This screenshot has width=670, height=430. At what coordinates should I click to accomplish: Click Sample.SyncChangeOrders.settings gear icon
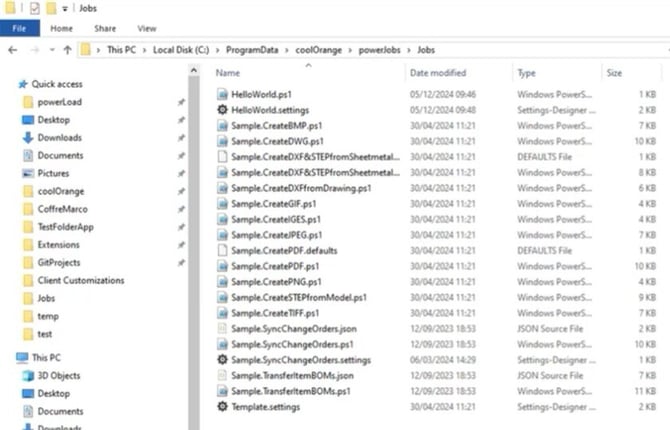222,360
